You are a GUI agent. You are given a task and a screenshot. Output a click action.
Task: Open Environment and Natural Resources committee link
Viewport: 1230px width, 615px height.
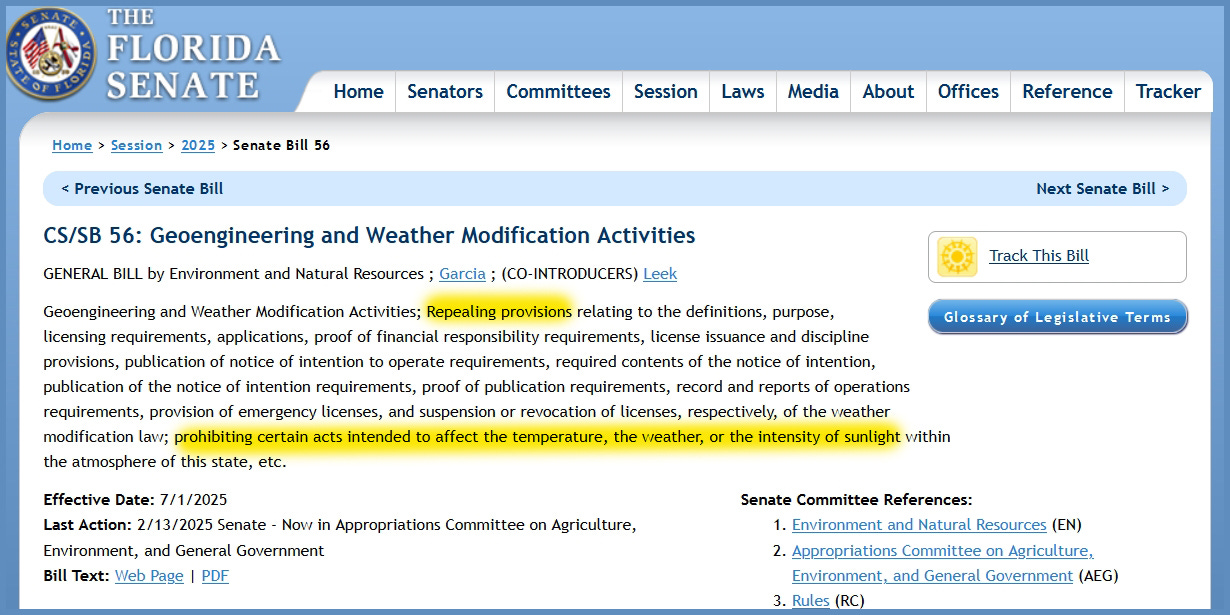(919, 525)
